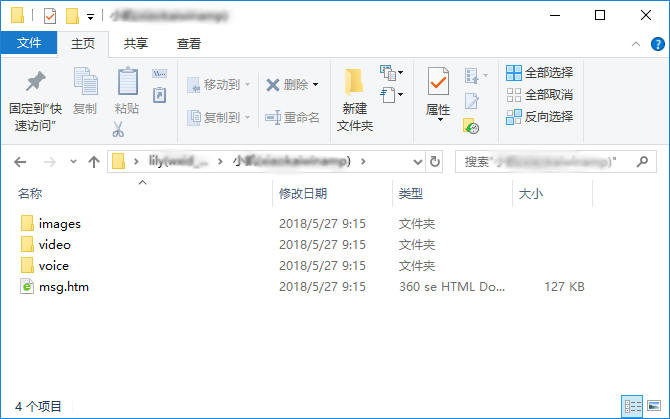The image size is (670, 419).
Task: Switch to the Home (主页) tab
Action: [83, 44]
